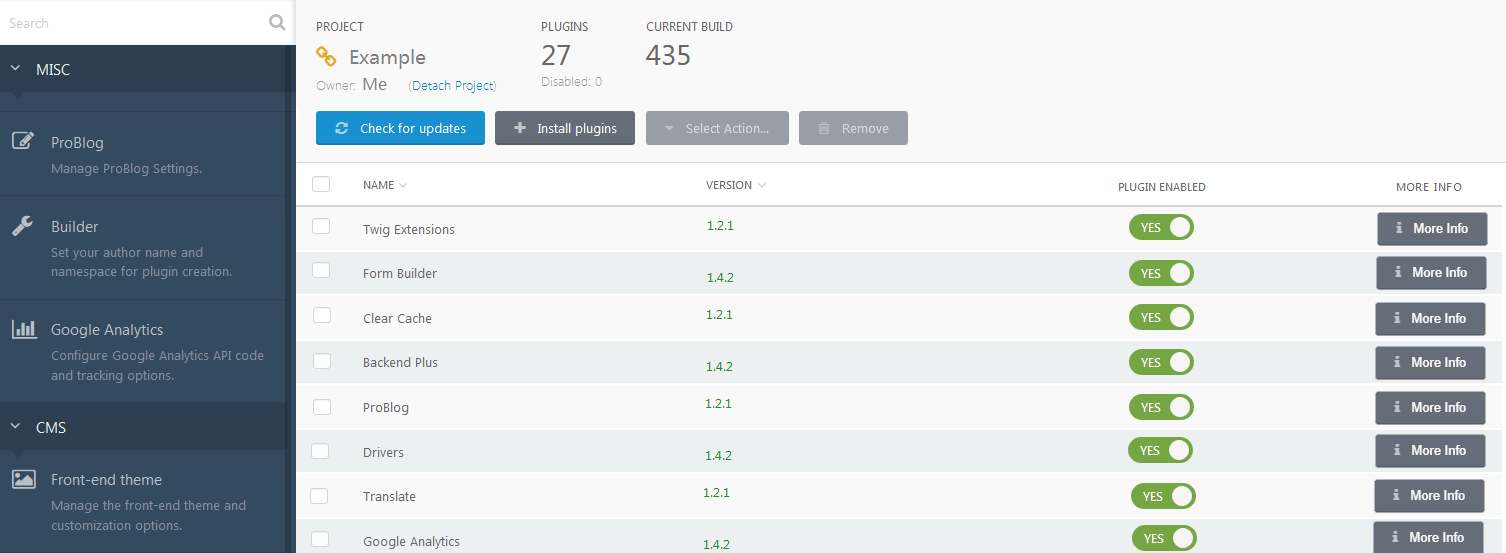The image size is (1506, 553).
Task: Open More Info for Clear Cache
Action: (x=1430, y=318)
